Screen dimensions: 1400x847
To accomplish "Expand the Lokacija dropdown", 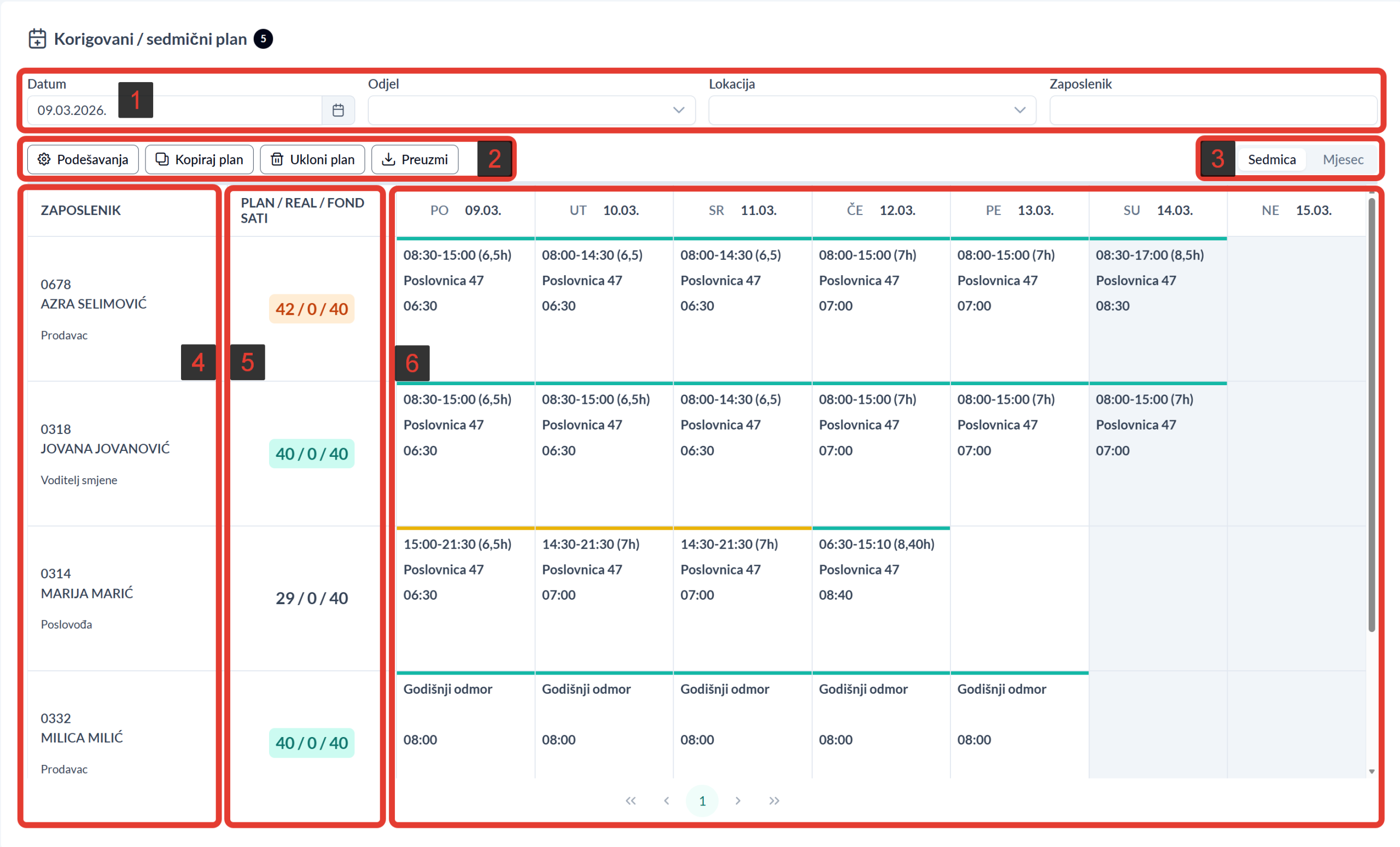I will pyautogui.click(x=872, y=111).
